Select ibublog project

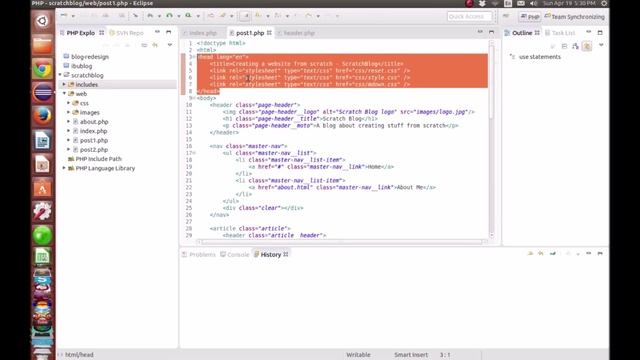pos(82,66)
